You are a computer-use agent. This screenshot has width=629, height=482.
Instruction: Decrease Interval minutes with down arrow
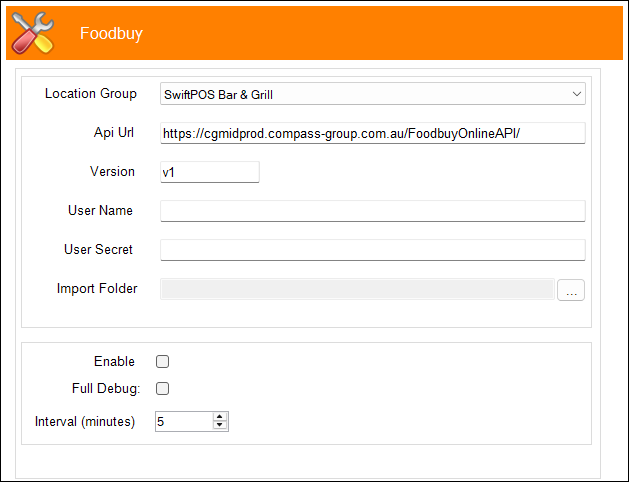(220, 425)
